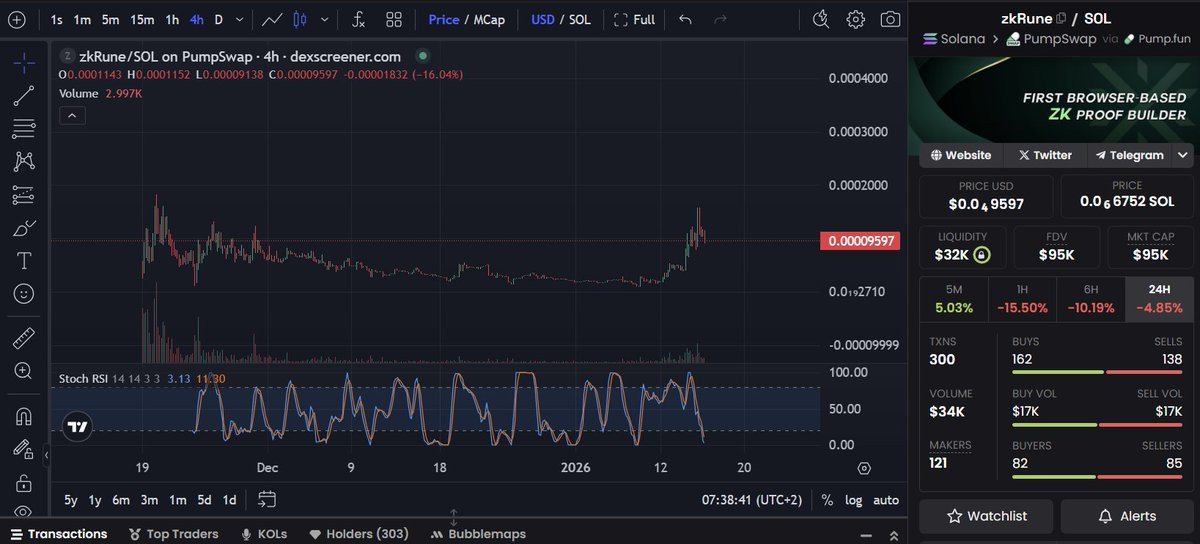
Task: Toggle percent scale on price axis
Action: pyautogui.click(x=827, y=499)
